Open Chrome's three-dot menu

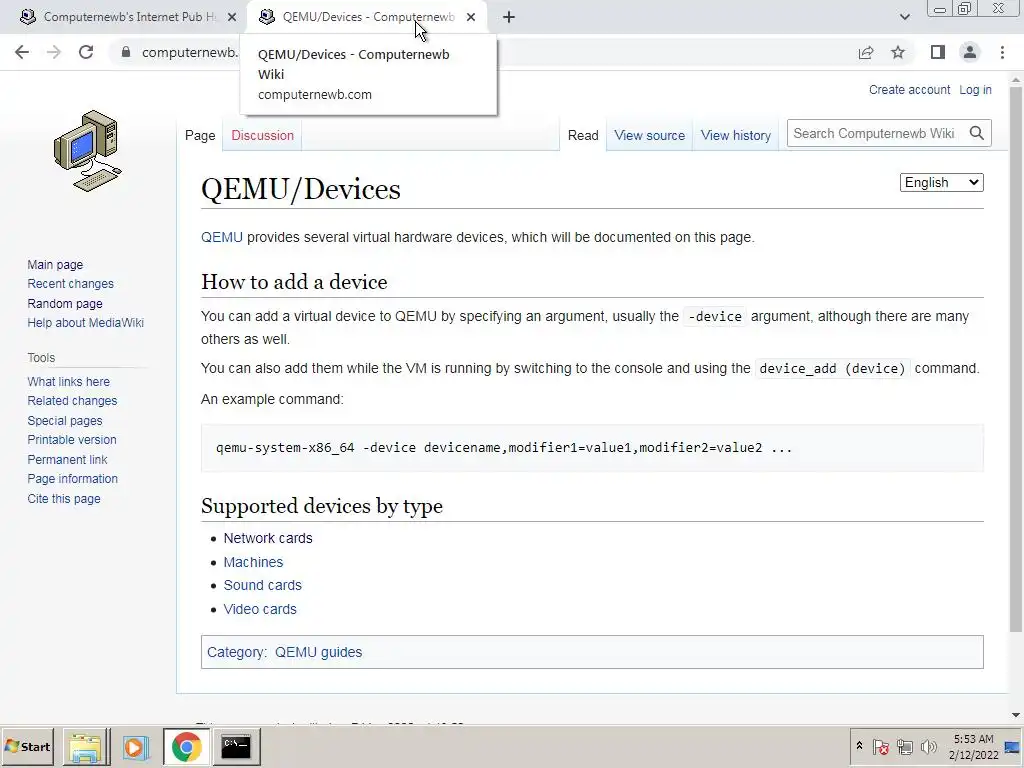click(x=1002, y=52)
